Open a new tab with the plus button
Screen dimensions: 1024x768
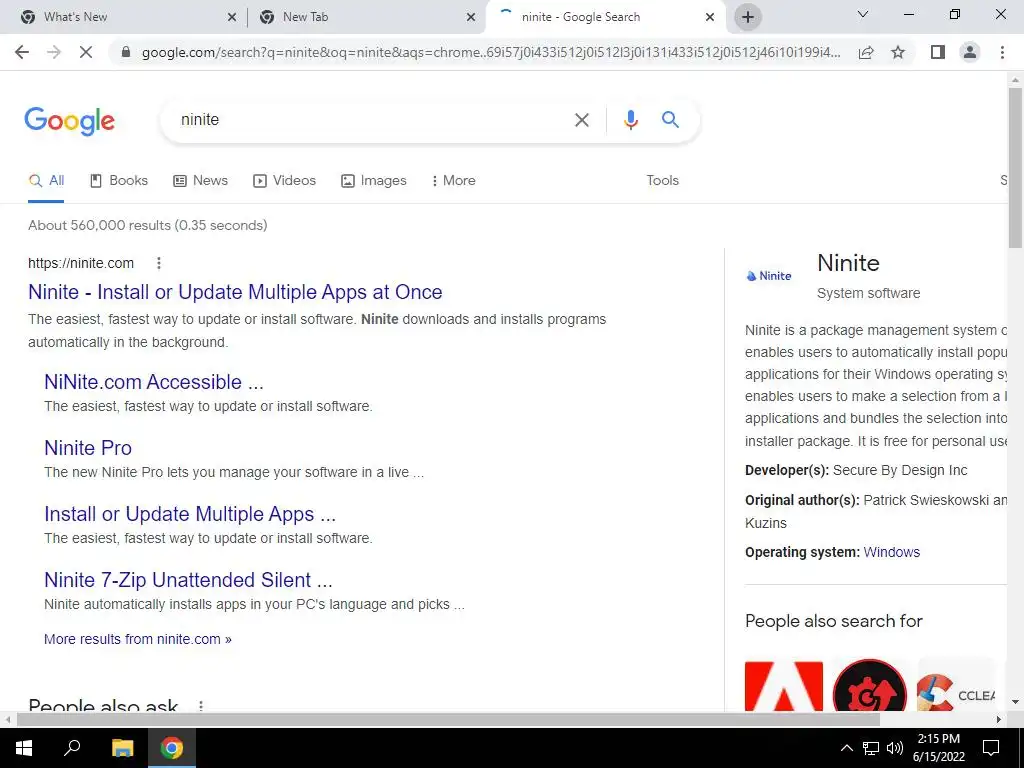(x=748, y=17)
